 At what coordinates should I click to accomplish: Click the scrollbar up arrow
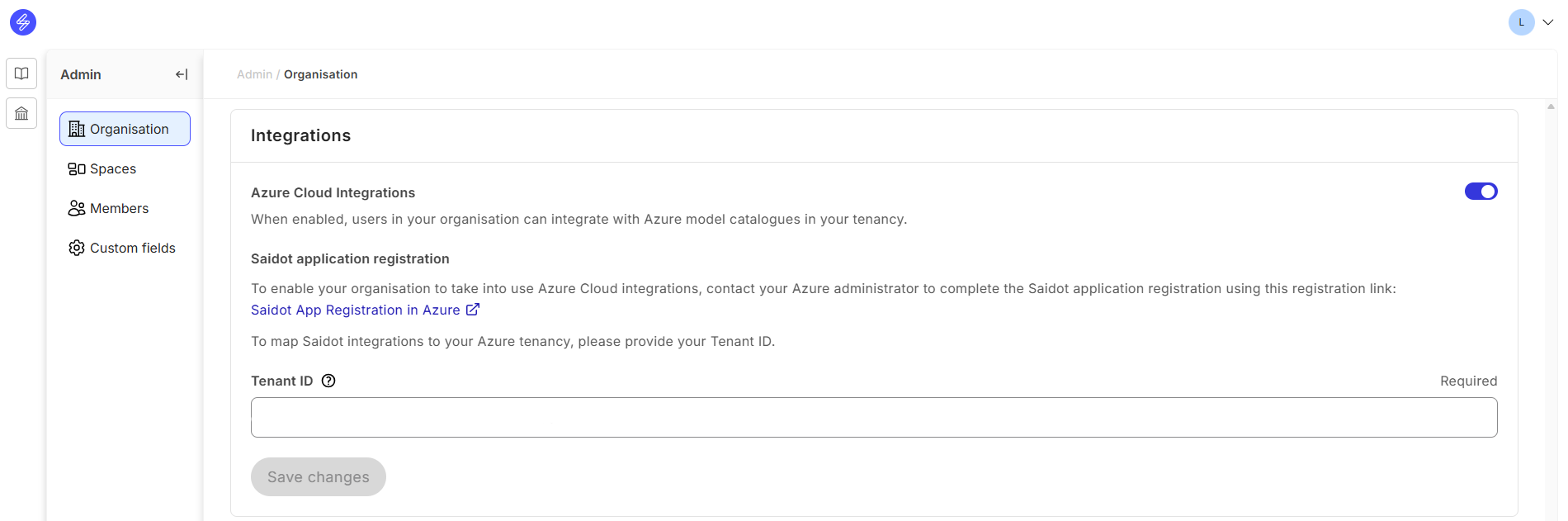tap(1551, 107)
